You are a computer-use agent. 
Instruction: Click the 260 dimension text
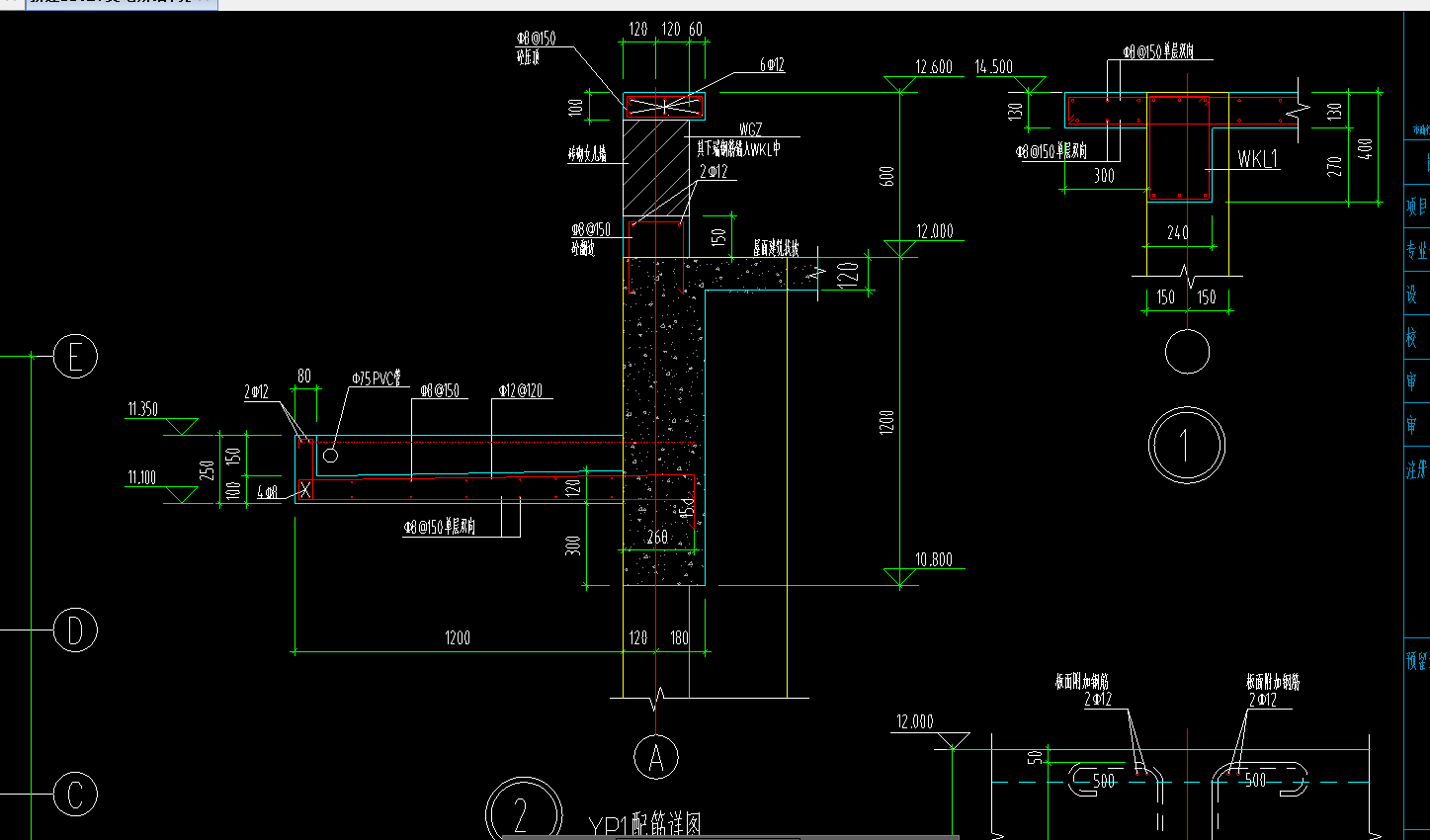pyautogui.click(x=658, y=538)
